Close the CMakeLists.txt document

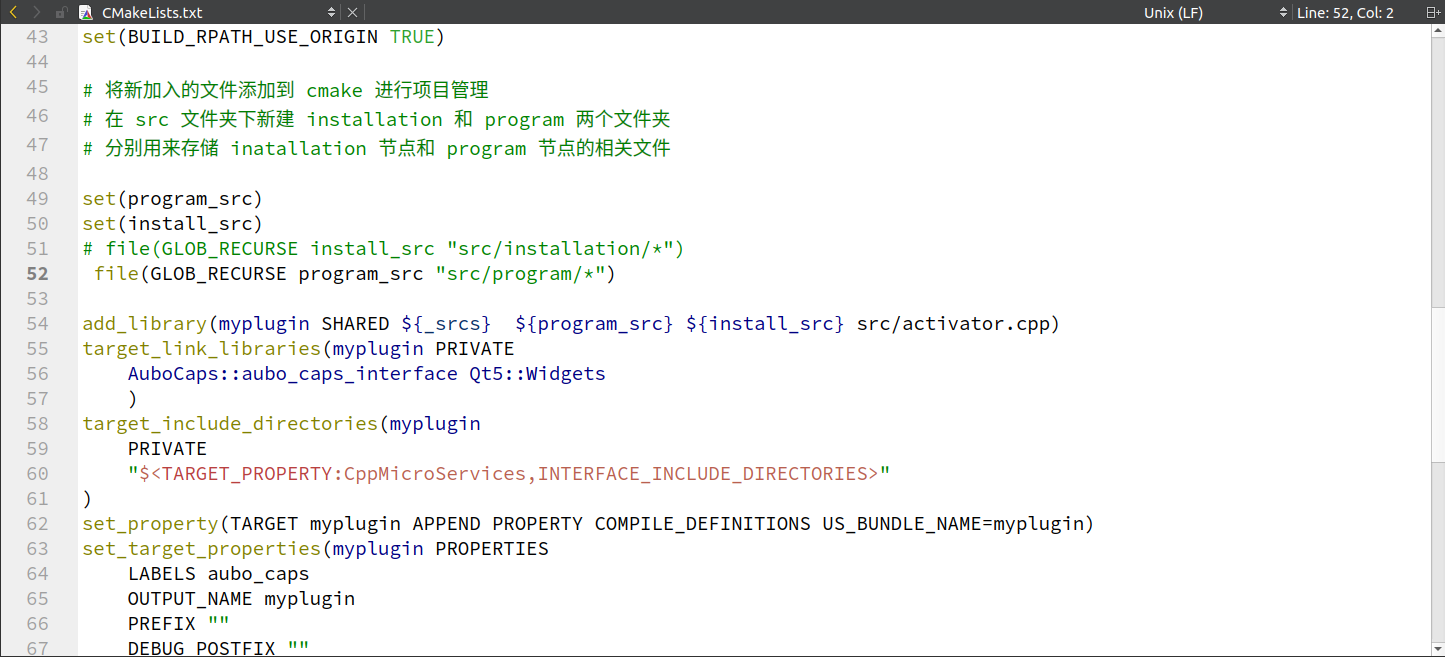(352, 13)
